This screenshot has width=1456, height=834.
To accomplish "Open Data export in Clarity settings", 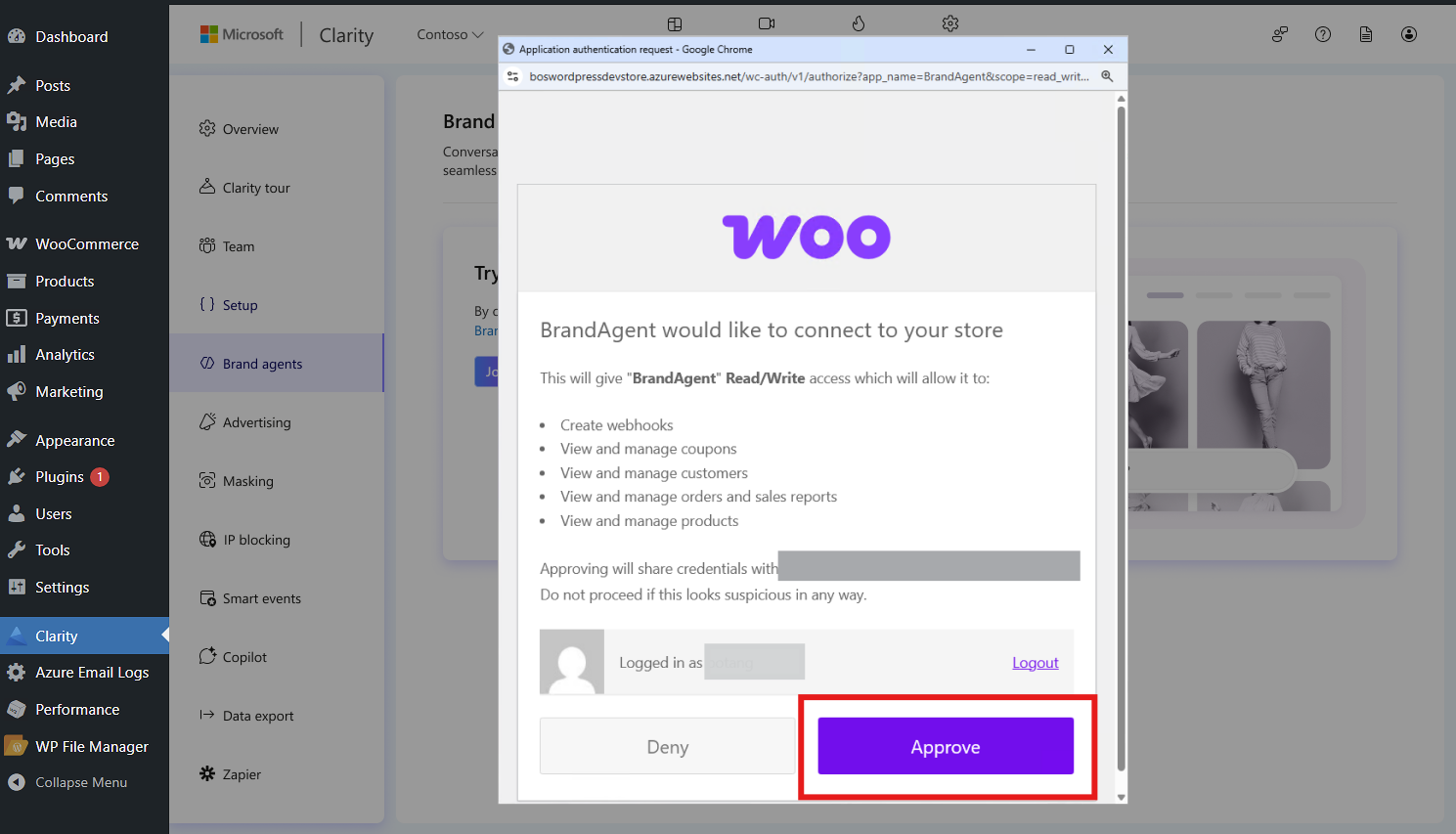I will [x=277, y=716].
